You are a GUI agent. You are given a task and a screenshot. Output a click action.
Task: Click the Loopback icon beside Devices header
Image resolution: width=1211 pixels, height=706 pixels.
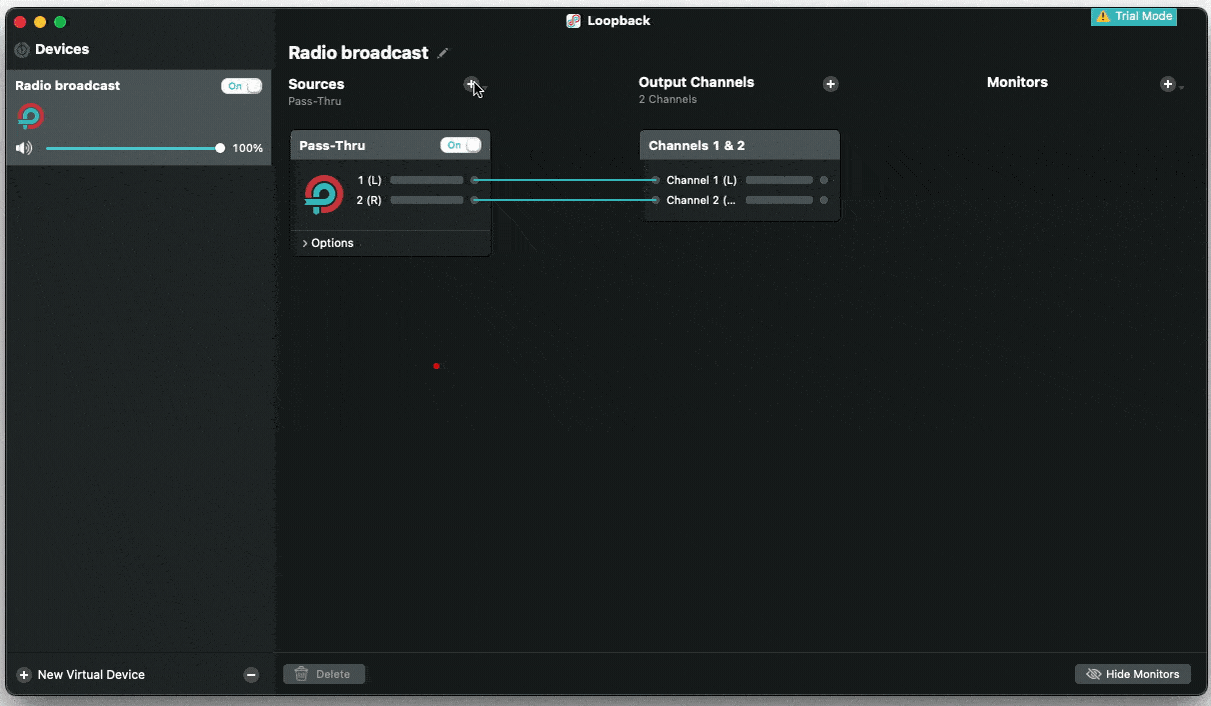click(x=21, y=49)
